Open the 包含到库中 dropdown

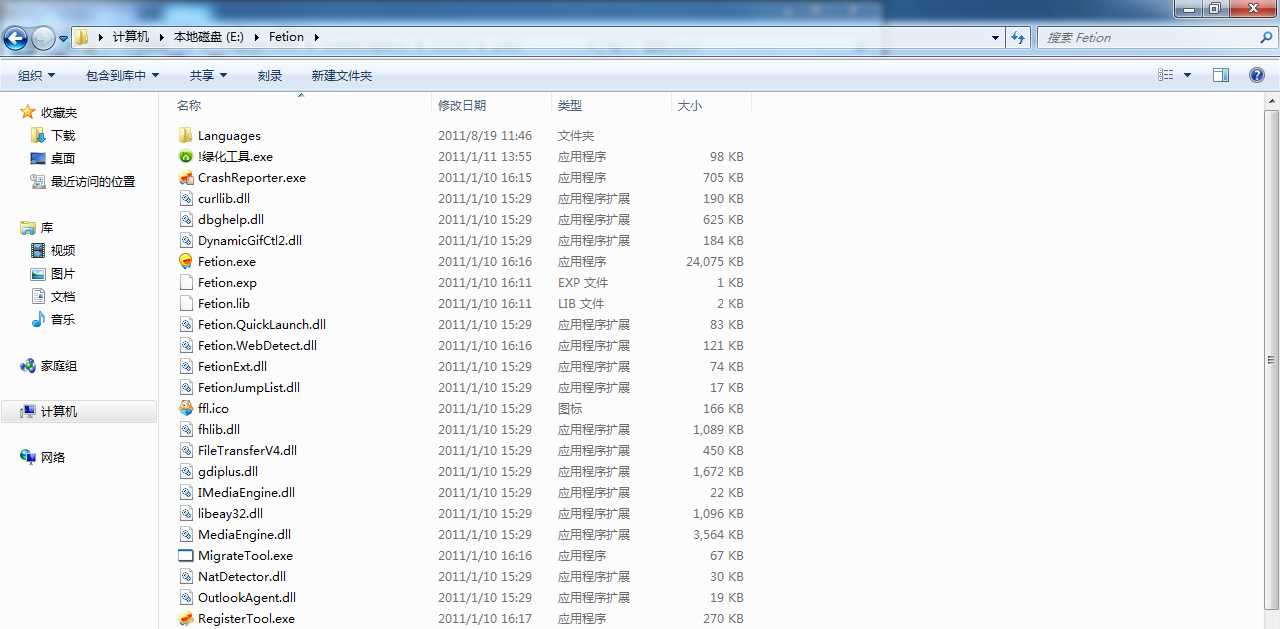click(123, 75)
